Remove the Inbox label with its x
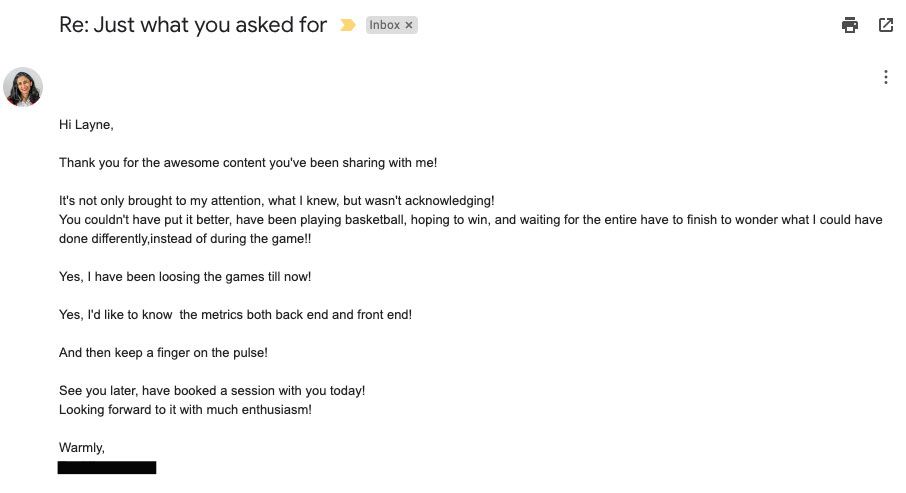 [x=409, y=25]
